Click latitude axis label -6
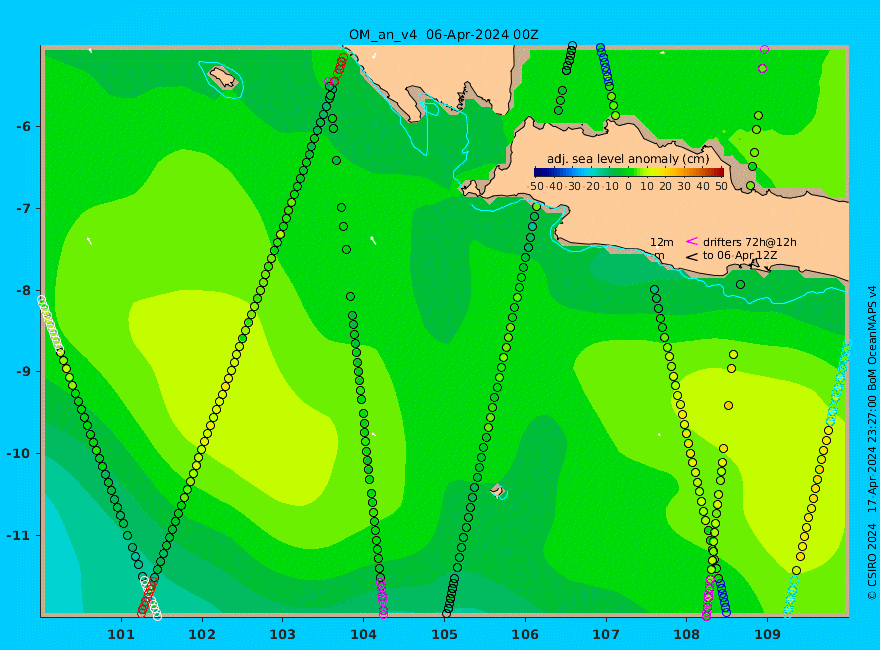Viewport: 880px width, 650px height. [x=23, y=126]
